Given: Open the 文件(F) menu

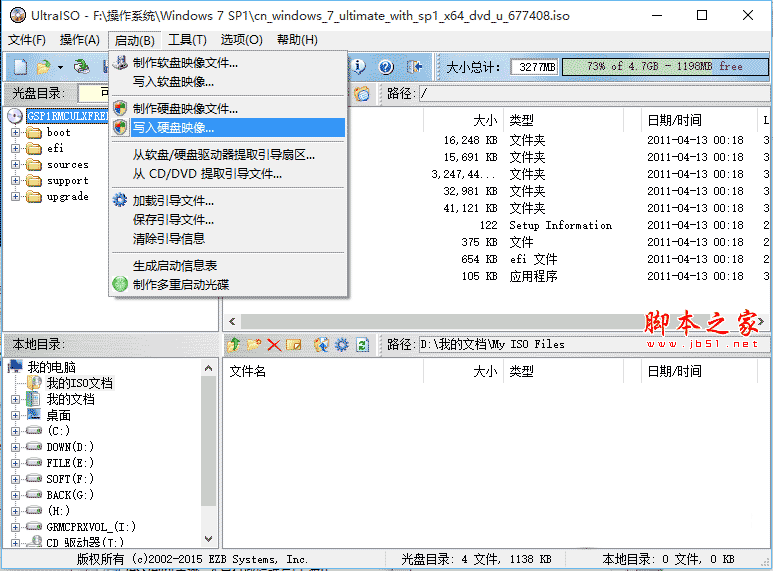Looking at the screenshot, I should tap(27, 40).
